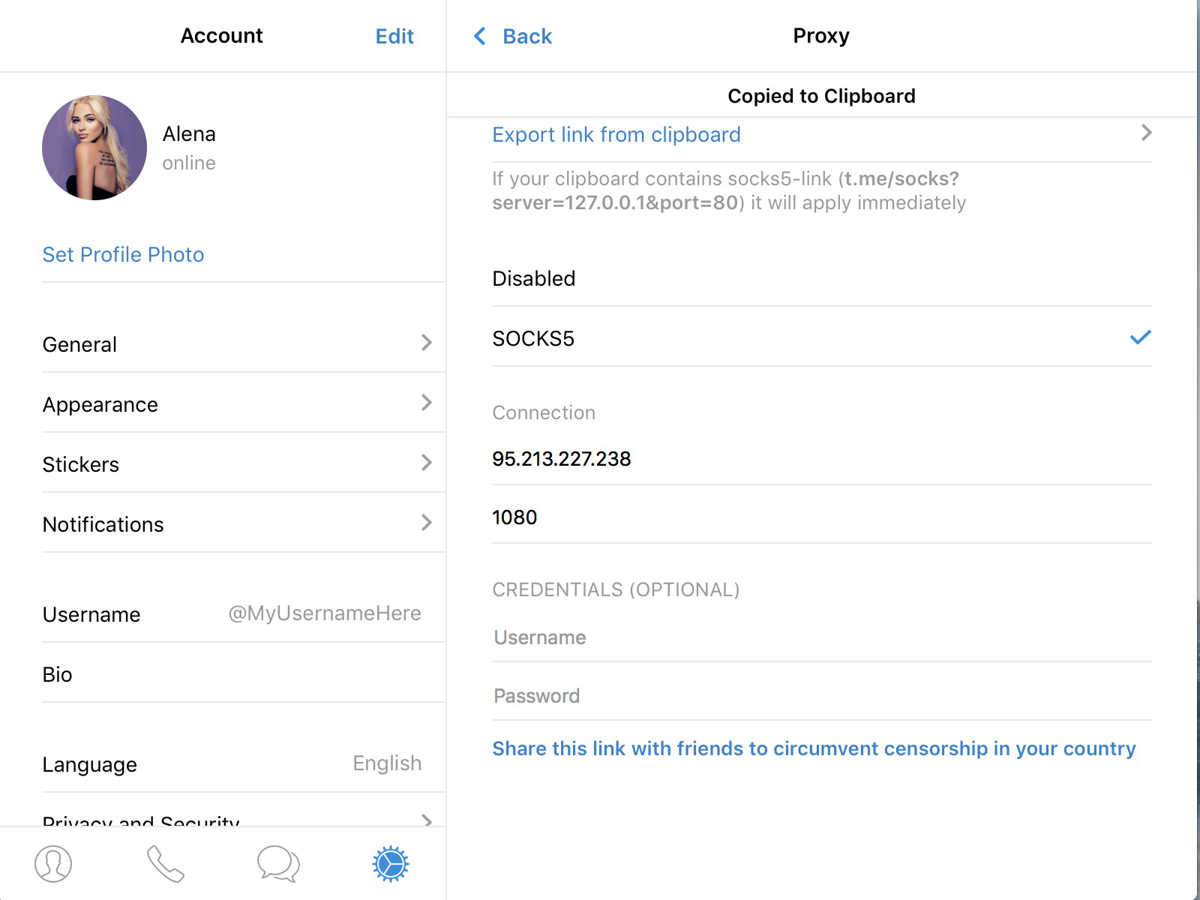This screenshot has width=1200, height=900.
Task: Click the server address field 95.213.227.238
Action: pos(820,460)
